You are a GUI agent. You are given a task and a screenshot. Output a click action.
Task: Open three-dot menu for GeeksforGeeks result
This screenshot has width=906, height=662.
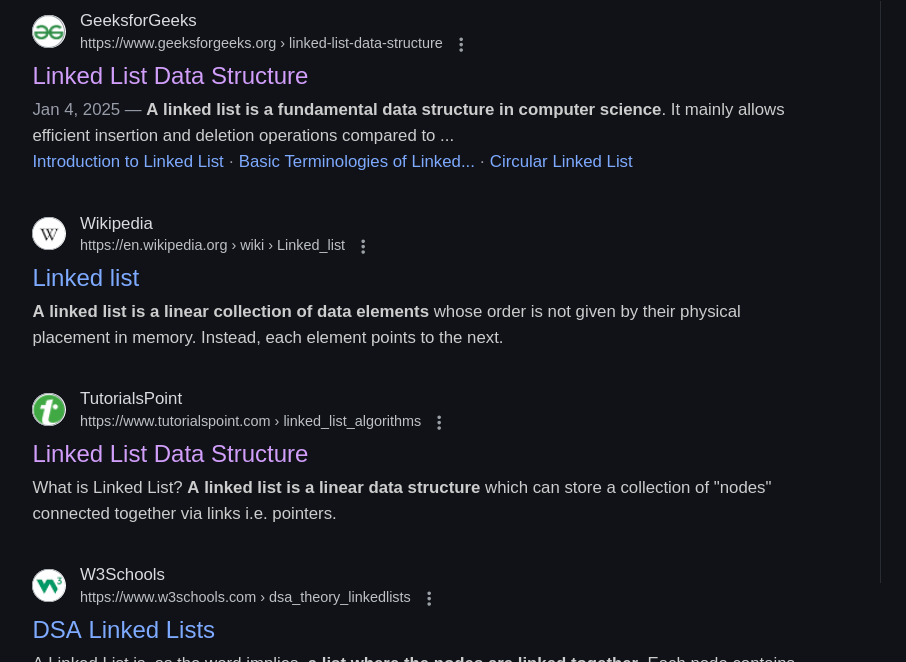(461, 45)
